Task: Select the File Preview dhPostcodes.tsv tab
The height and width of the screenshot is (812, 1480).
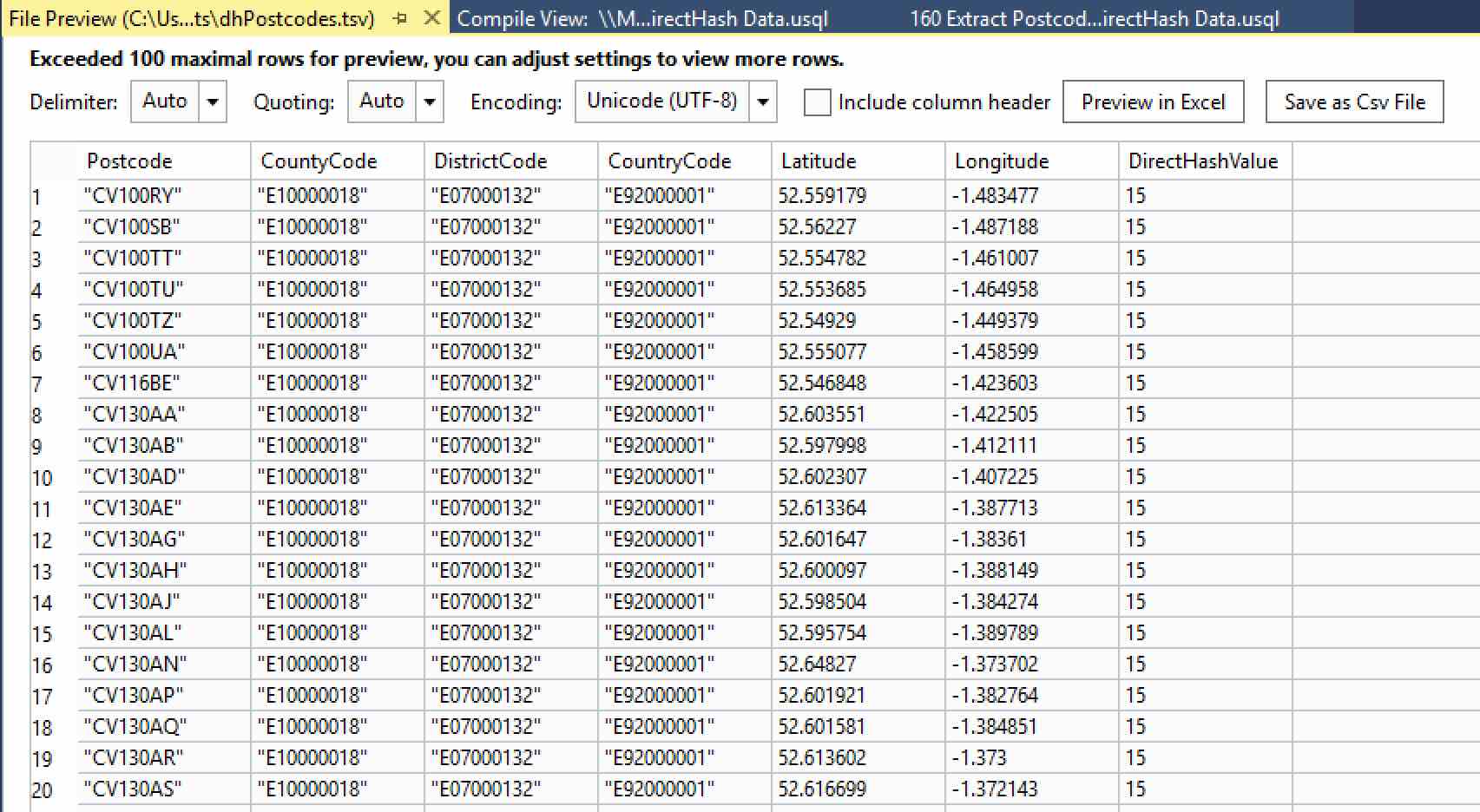Action: pyautogui.click(x=192, y=19)
